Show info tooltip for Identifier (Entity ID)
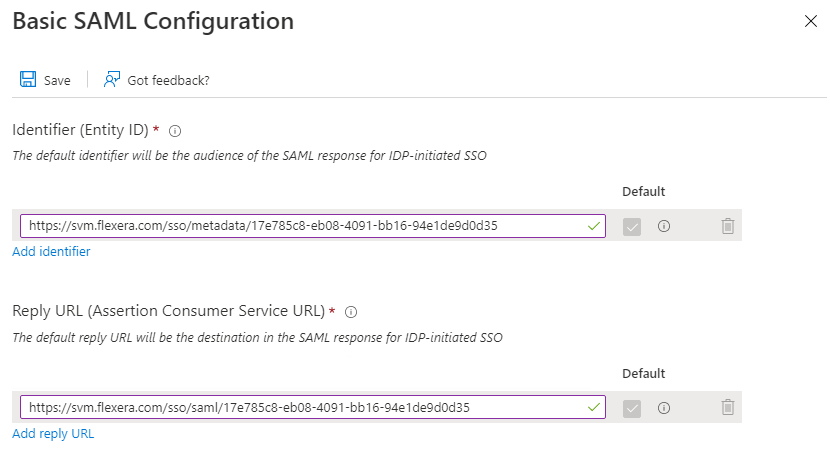The width and height of the screenshot is (830, 450). click(175, 131)
